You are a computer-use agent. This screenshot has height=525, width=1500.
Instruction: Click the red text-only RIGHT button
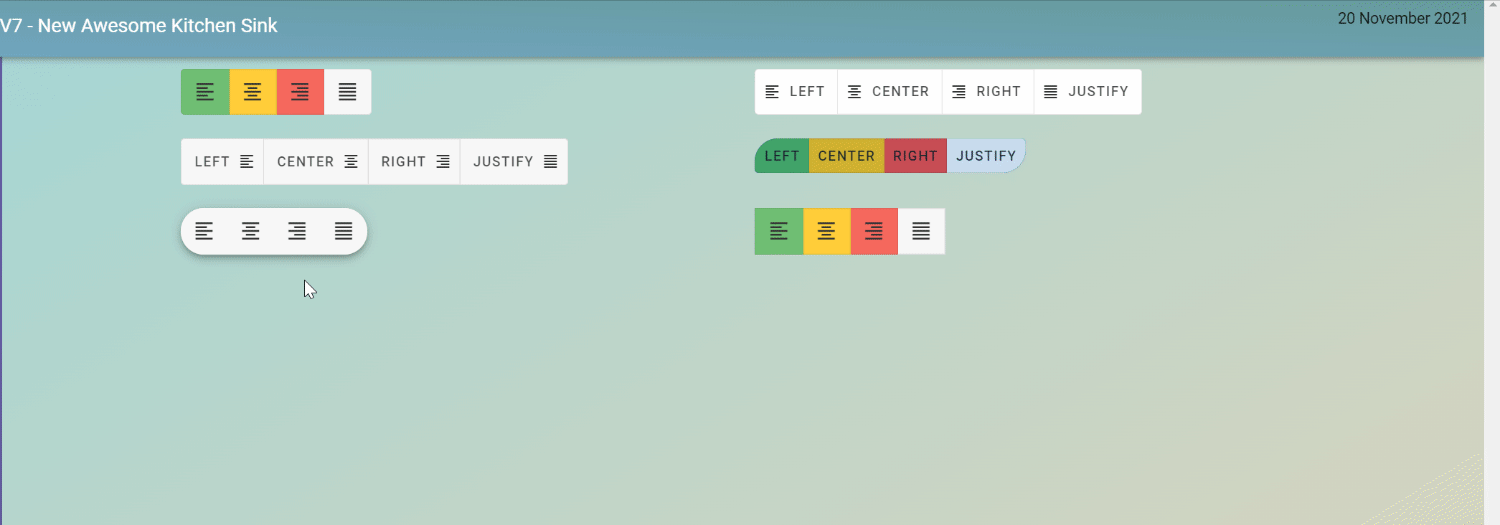(x=916, y=156)
